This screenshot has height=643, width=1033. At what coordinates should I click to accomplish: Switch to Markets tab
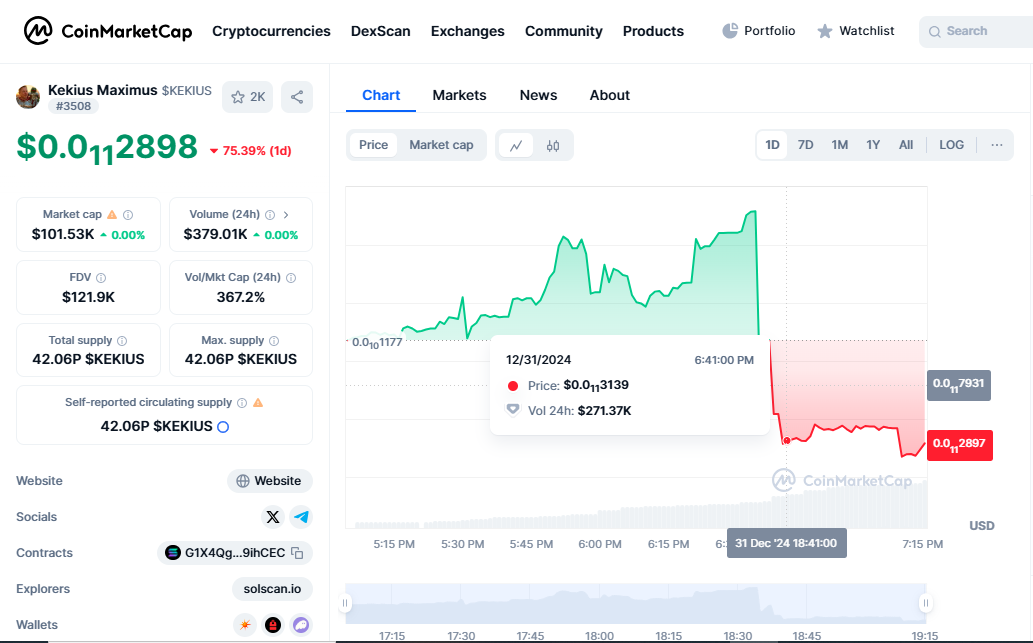459,96
